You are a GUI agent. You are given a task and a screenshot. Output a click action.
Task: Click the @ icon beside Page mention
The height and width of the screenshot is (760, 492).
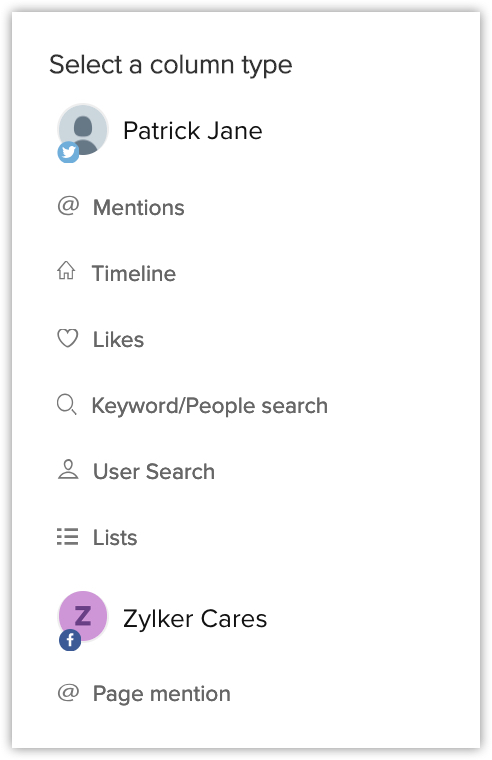(x=68, y=692)
